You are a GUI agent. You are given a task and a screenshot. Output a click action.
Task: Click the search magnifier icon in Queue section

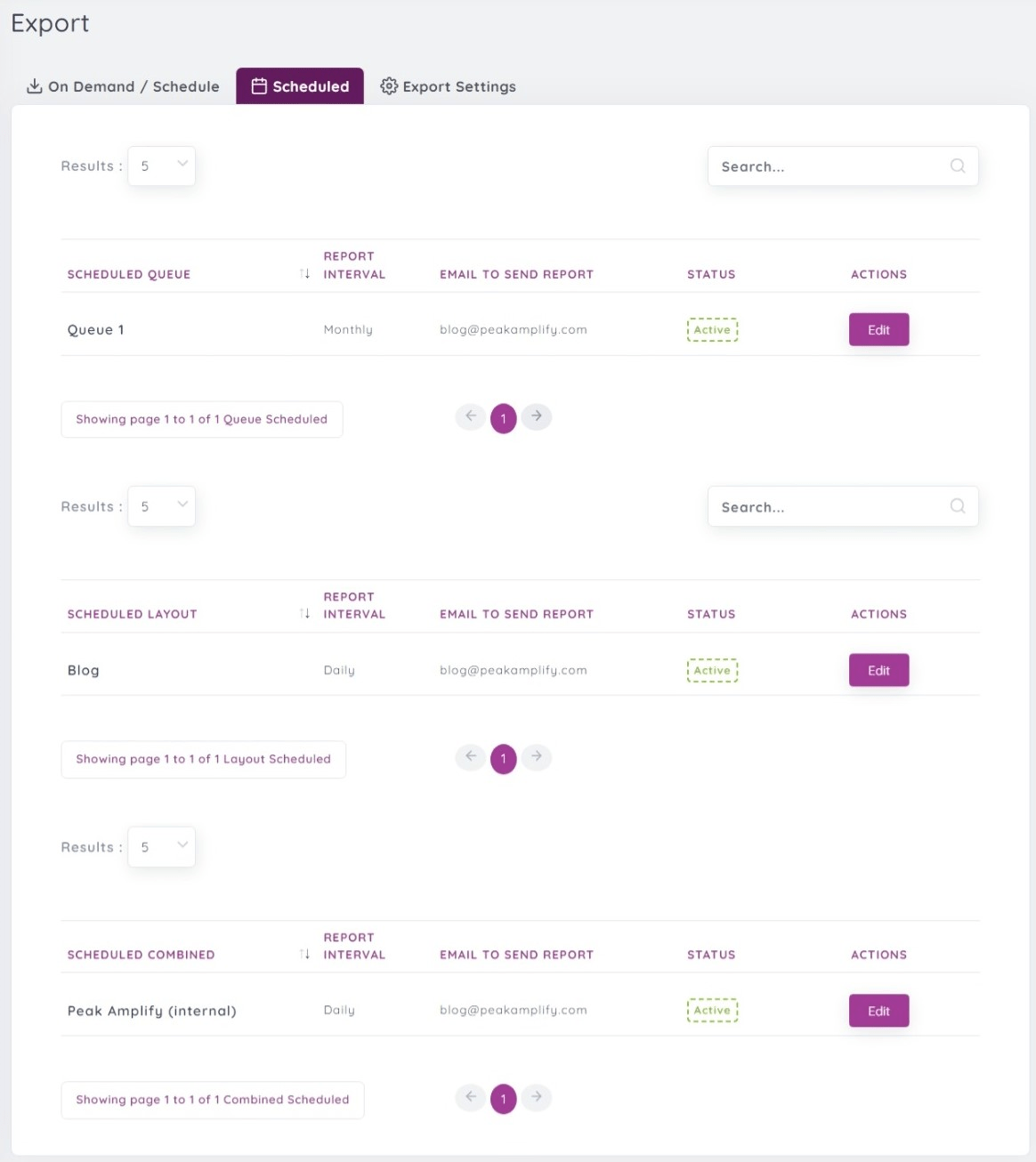[x=958, y=165]
